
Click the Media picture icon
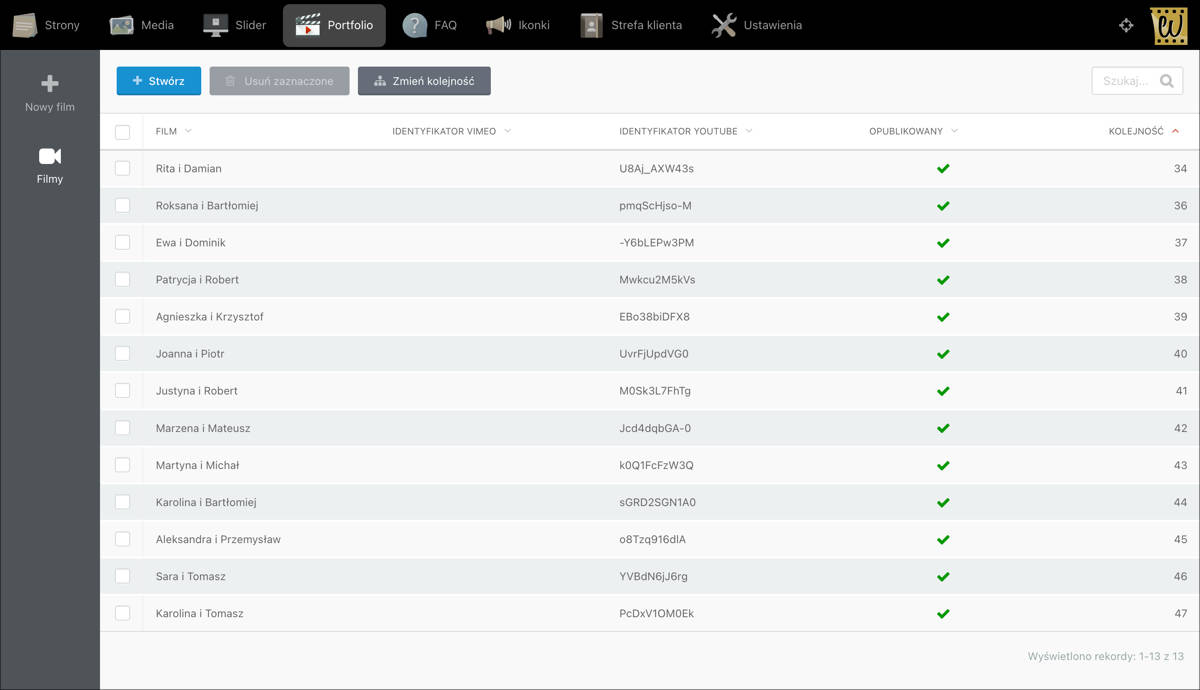click(x=122, y=25)
